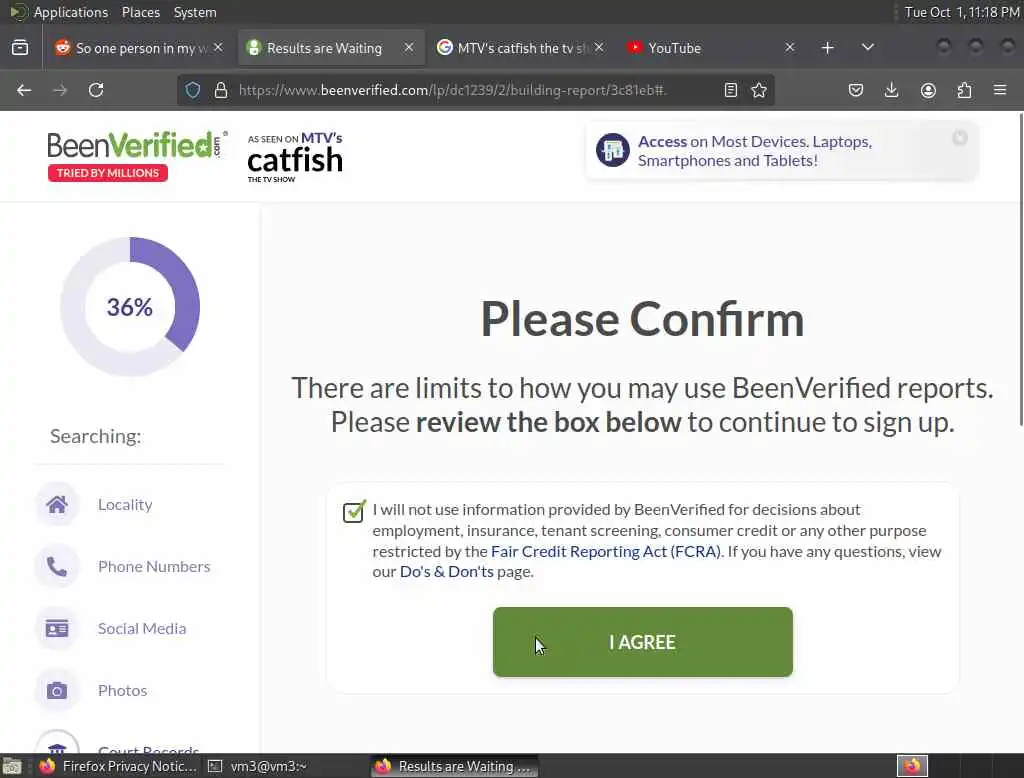Click the clock showing Tue Oct 1

(x=961, y=12)
